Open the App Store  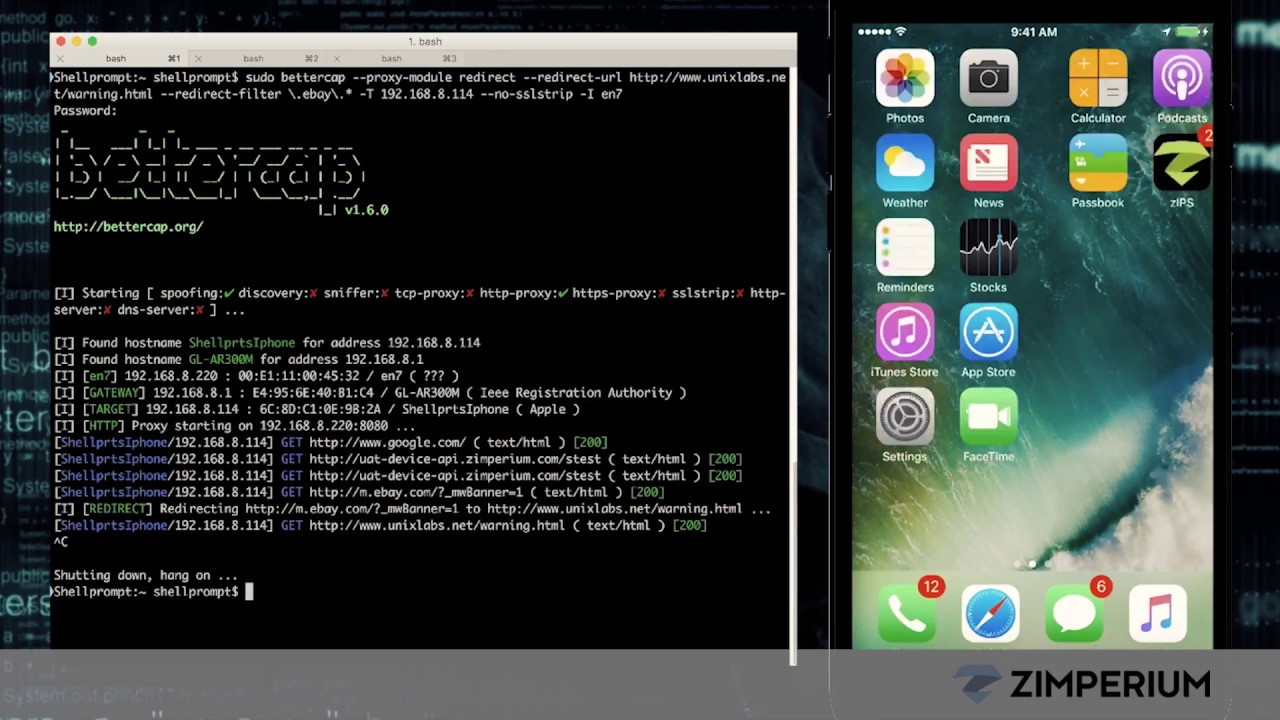point(988,332)
